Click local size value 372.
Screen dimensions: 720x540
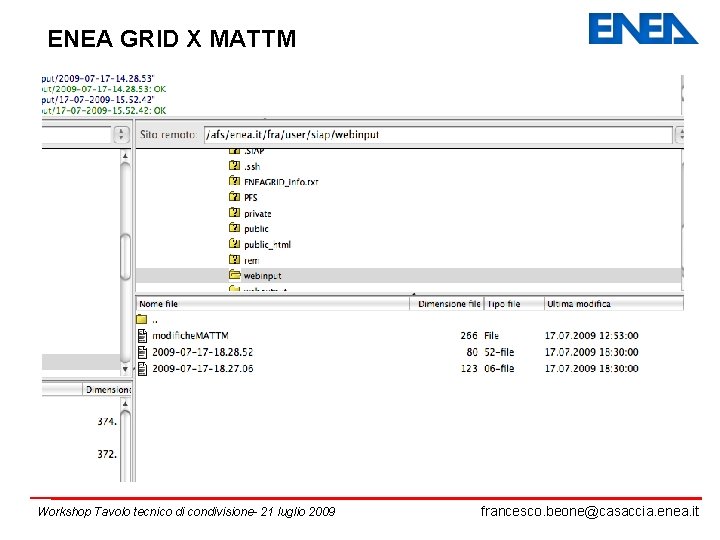click(107, 454)
